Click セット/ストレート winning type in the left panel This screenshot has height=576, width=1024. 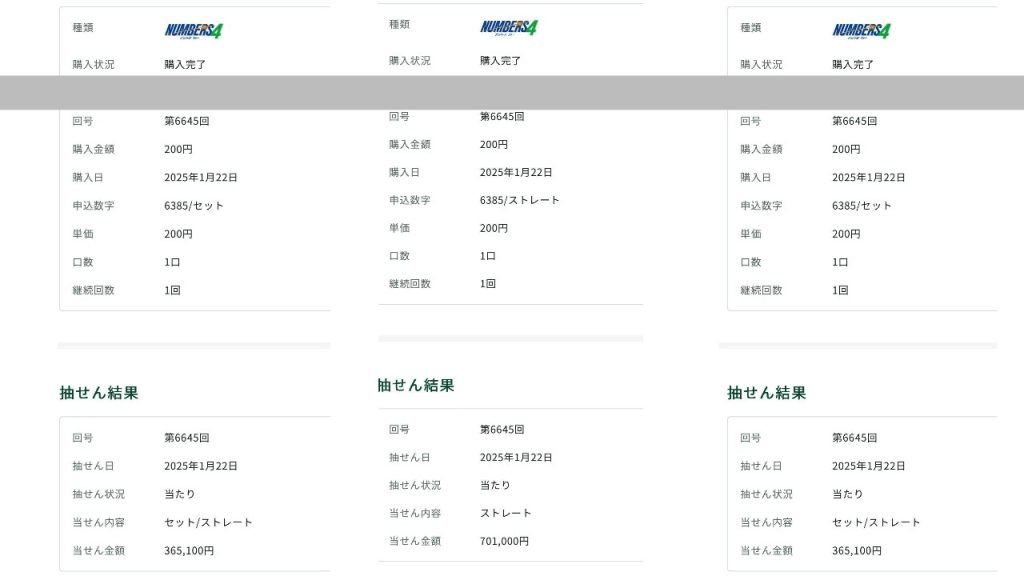208,522
